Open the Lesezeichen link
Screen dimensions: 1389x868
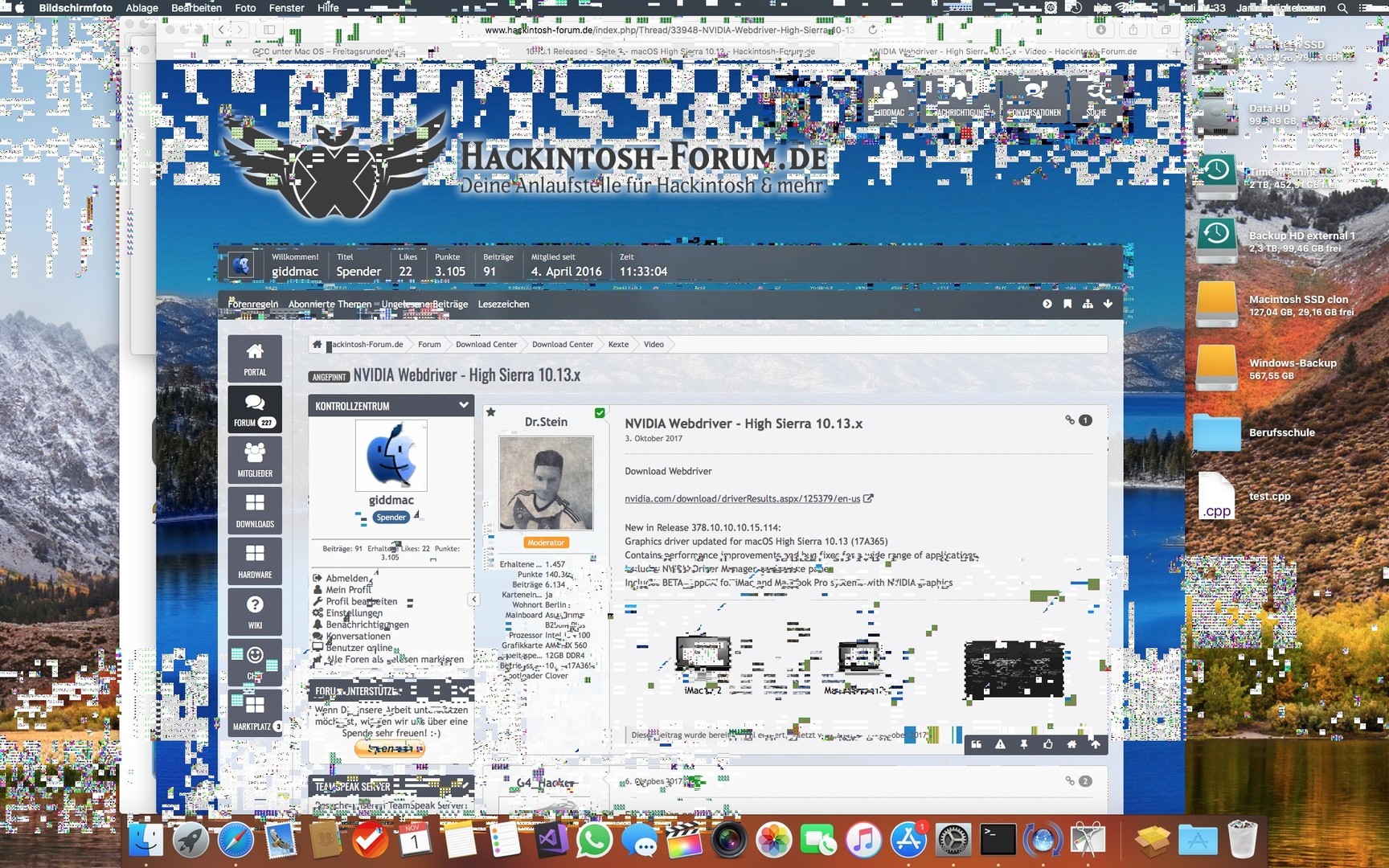tap(503, 304)
